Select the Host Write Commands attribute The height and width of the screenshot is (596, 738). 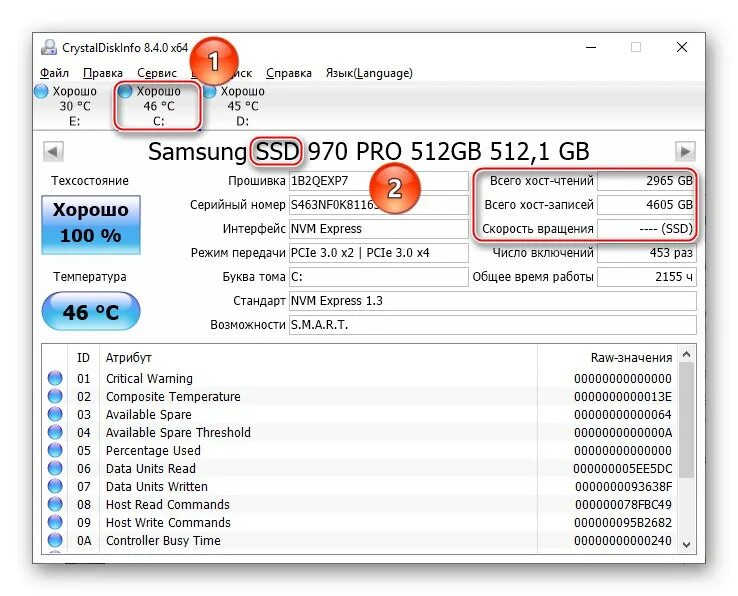168,523
